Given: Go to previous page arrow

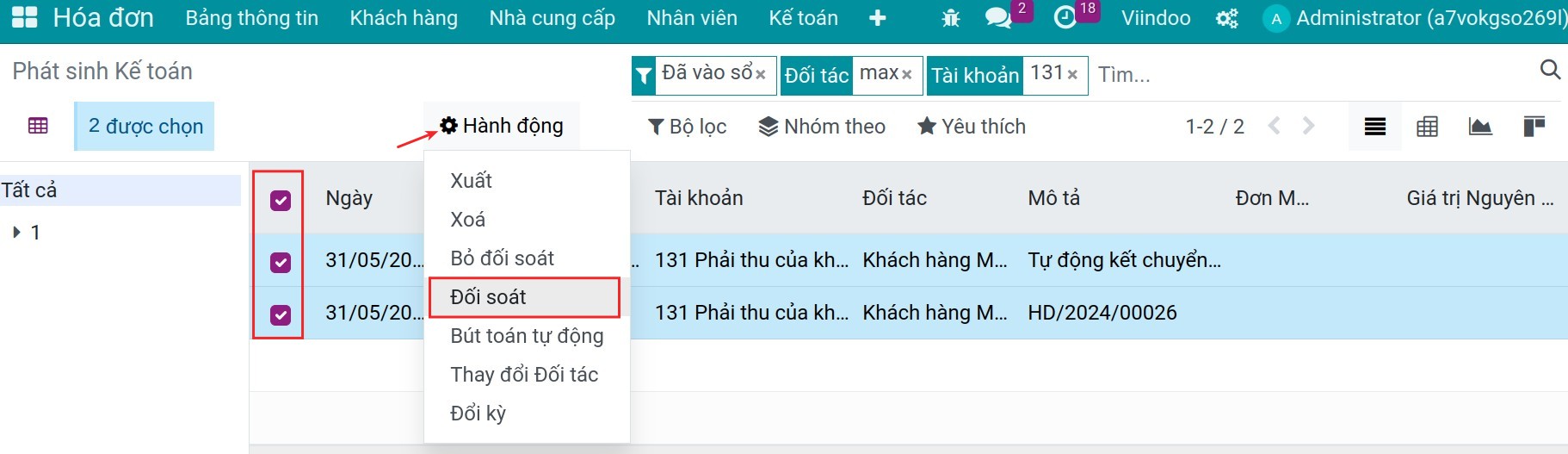Looking at the screenshot, I should (x=1275, y=126).
